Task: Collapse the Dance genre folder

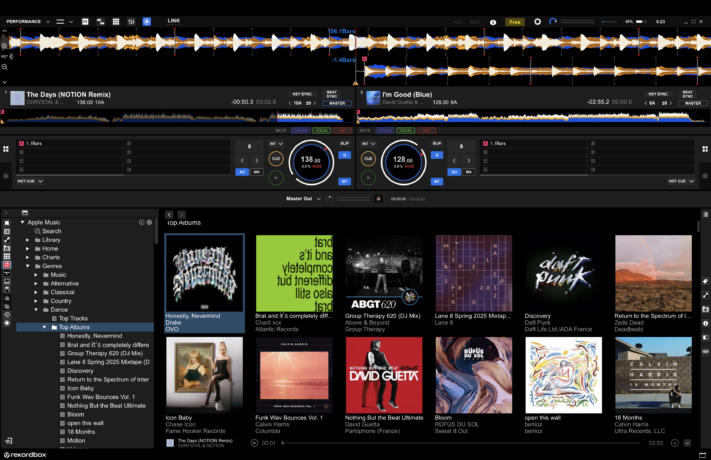Action: 36,309
